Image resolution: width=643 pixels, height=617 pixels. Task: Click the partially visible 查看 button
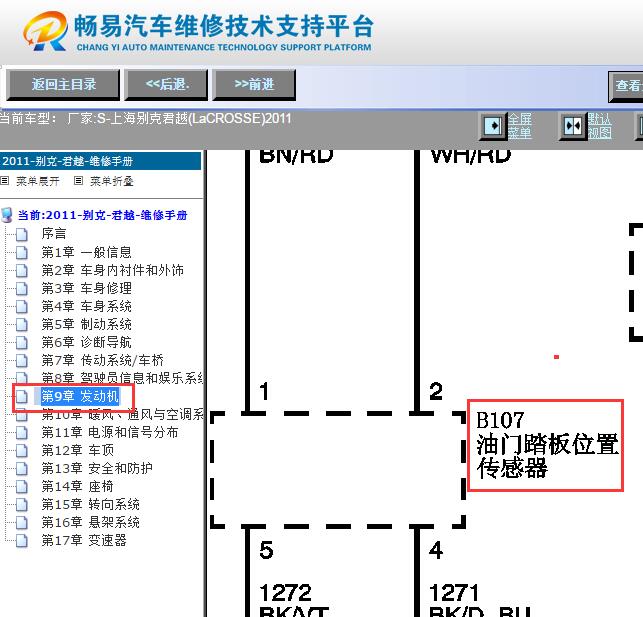point(626,86)
